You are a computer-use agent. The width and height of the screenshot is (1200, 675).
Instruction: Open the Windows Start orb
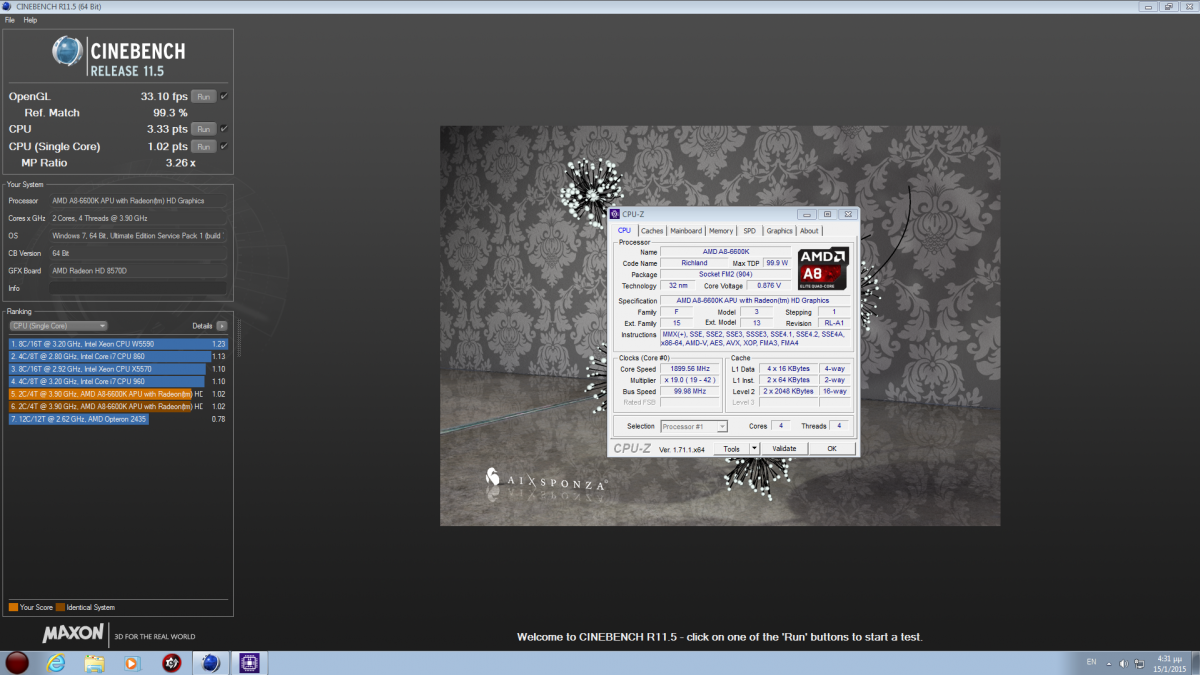coord(17,662)
